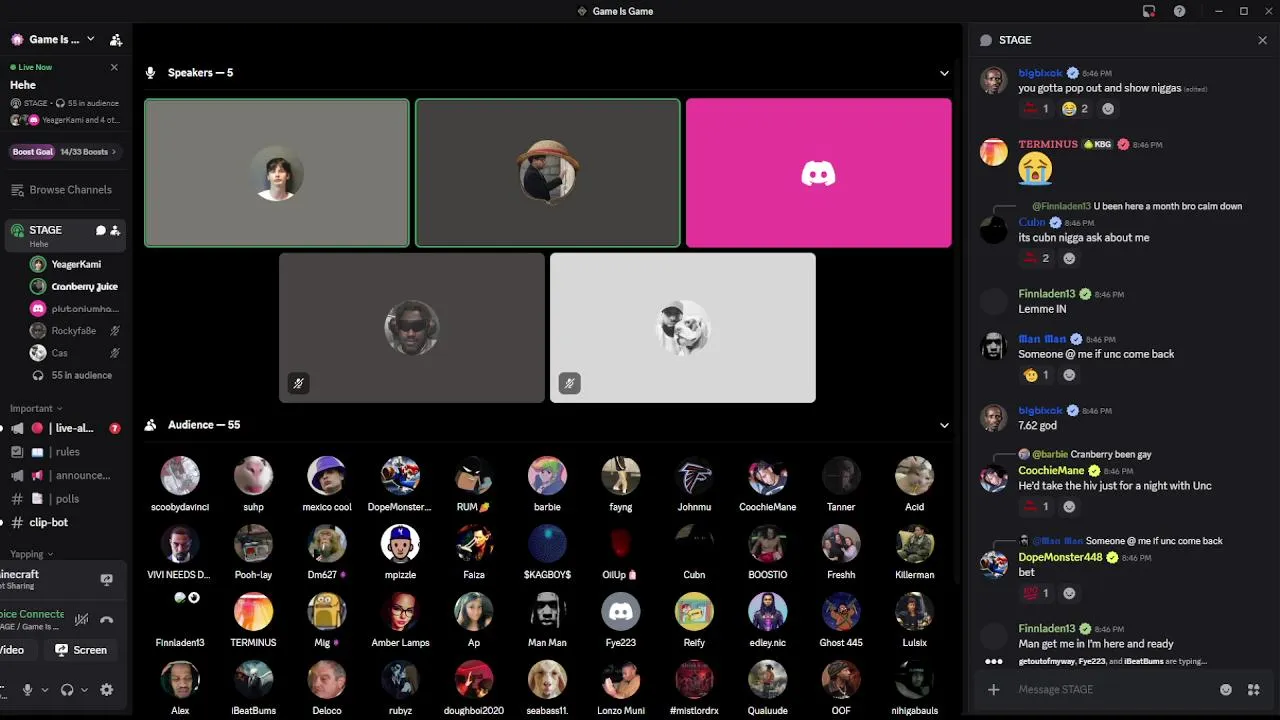Collapse the Audience — 55 section
The image size is (1280, 720).
point(944,425)
